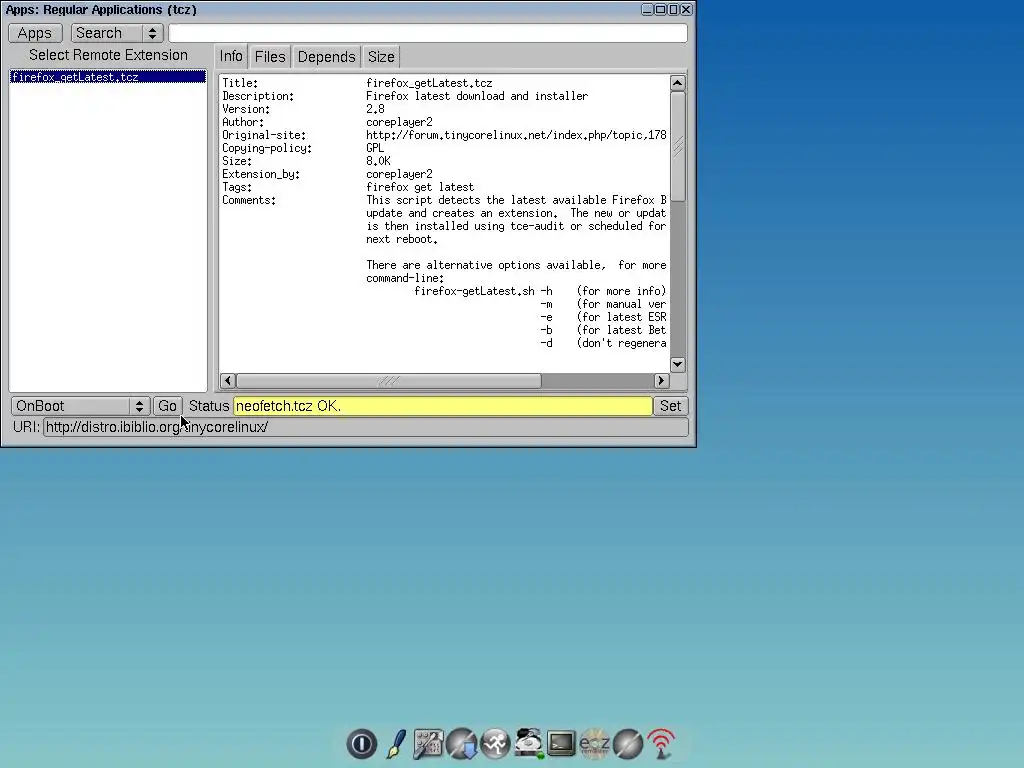
Task: Switch to the Depends tab
Action: 326,57
